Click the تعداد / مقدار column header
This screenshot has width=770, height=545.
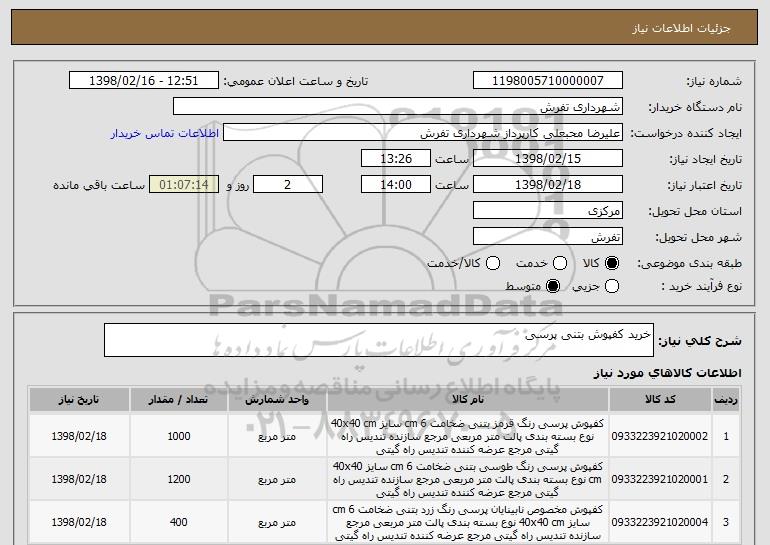(x=178, y=400)
